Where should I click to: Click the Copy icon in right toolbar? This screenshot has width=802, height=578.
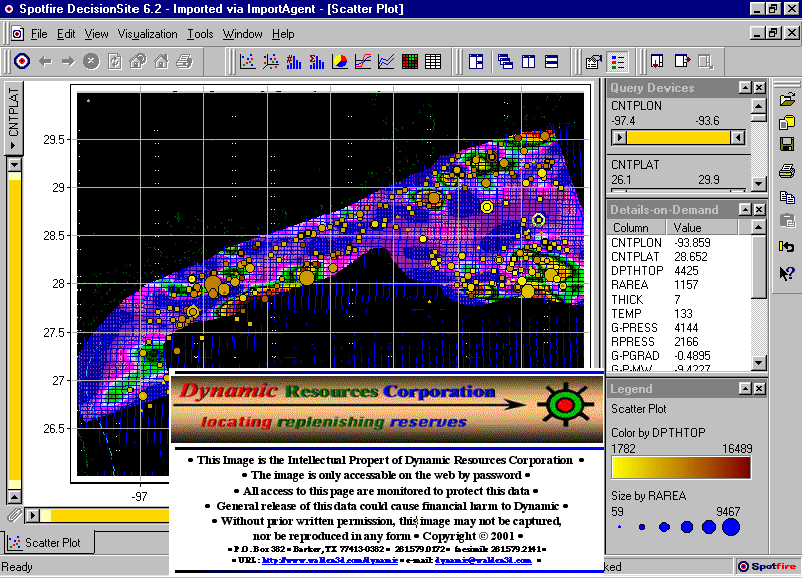(787, 197)
